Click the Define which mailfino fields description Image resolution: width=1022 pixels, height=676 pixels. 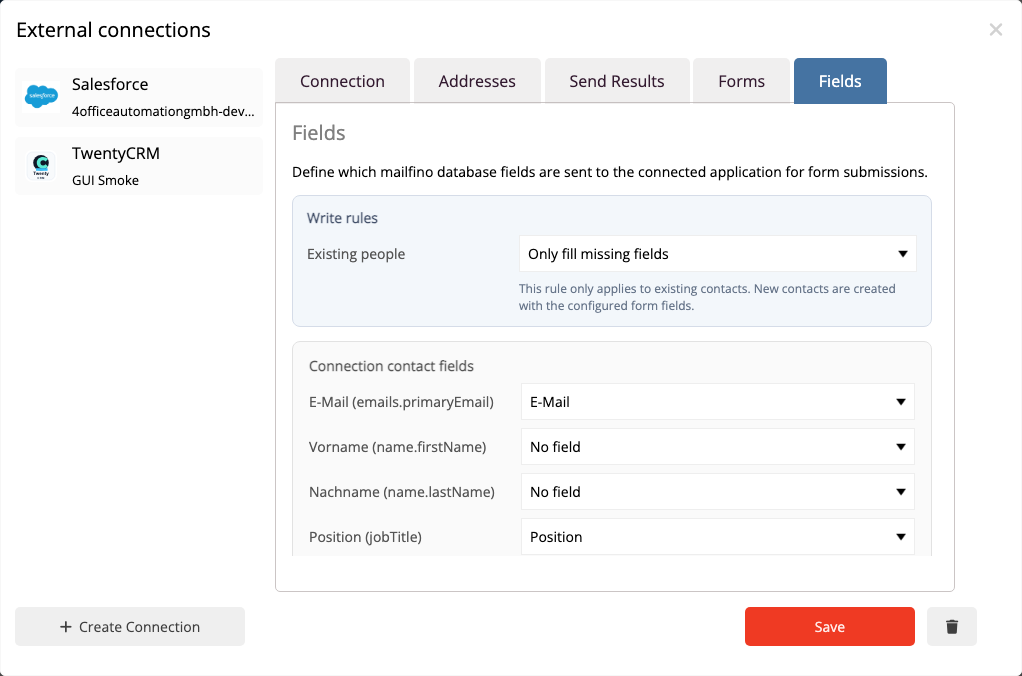609,172
